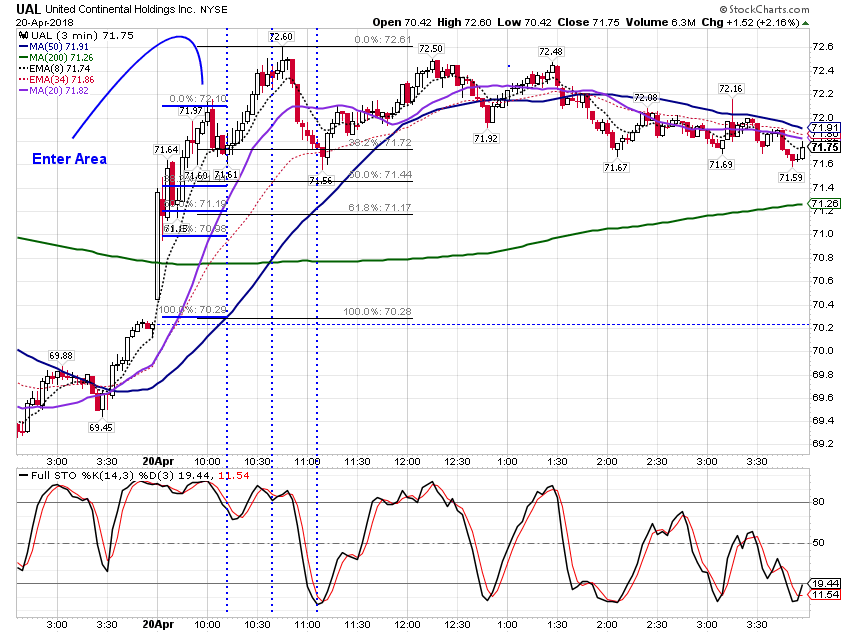Image resolution: width=850 pixels, height=633 pixels.
Task: Select the company name United Continental Holdings Inc.
Action: click(120, 9)
